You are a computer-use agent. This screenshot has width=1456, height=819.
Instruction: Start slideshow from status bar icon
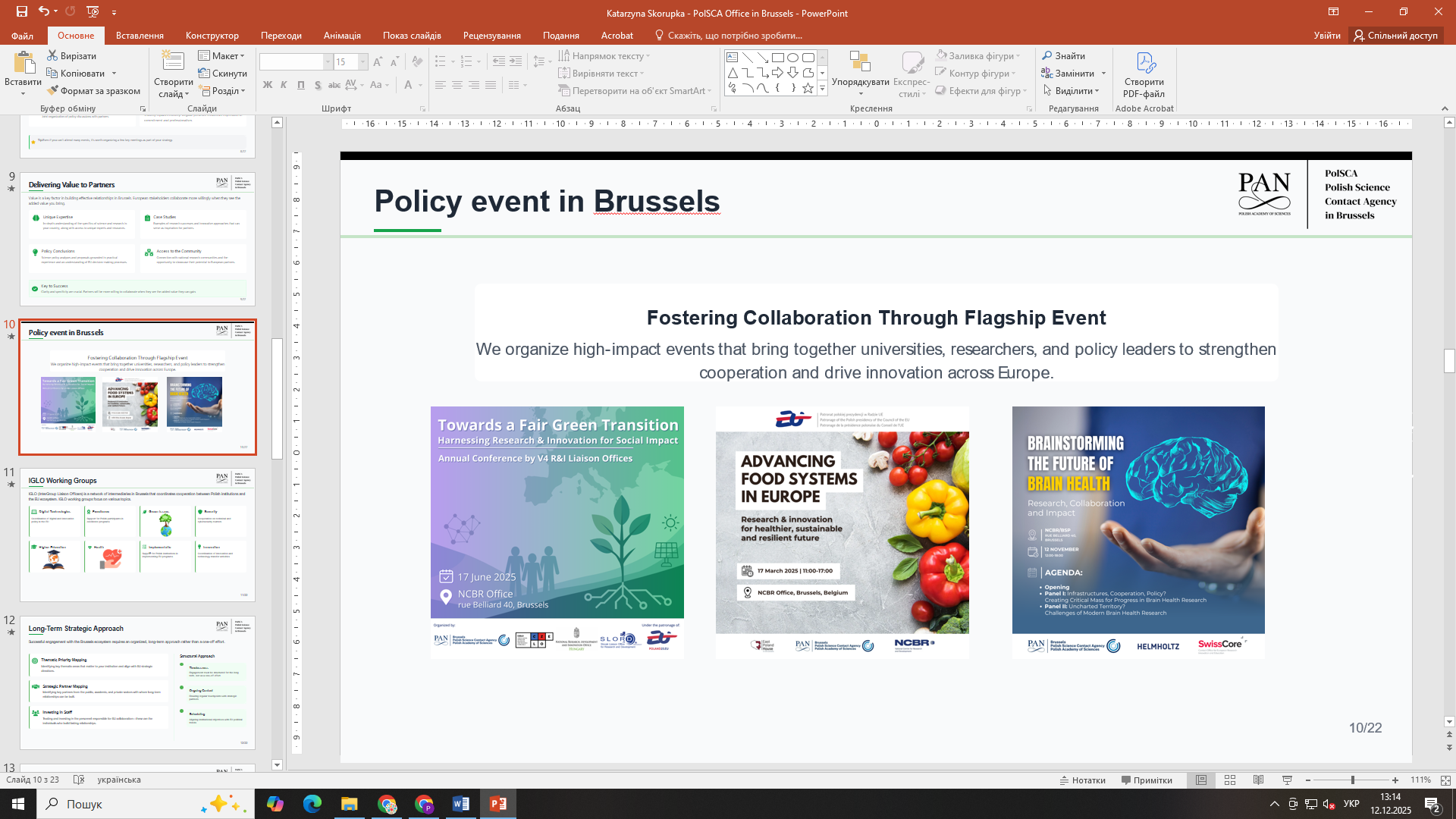click(1287, 780)
